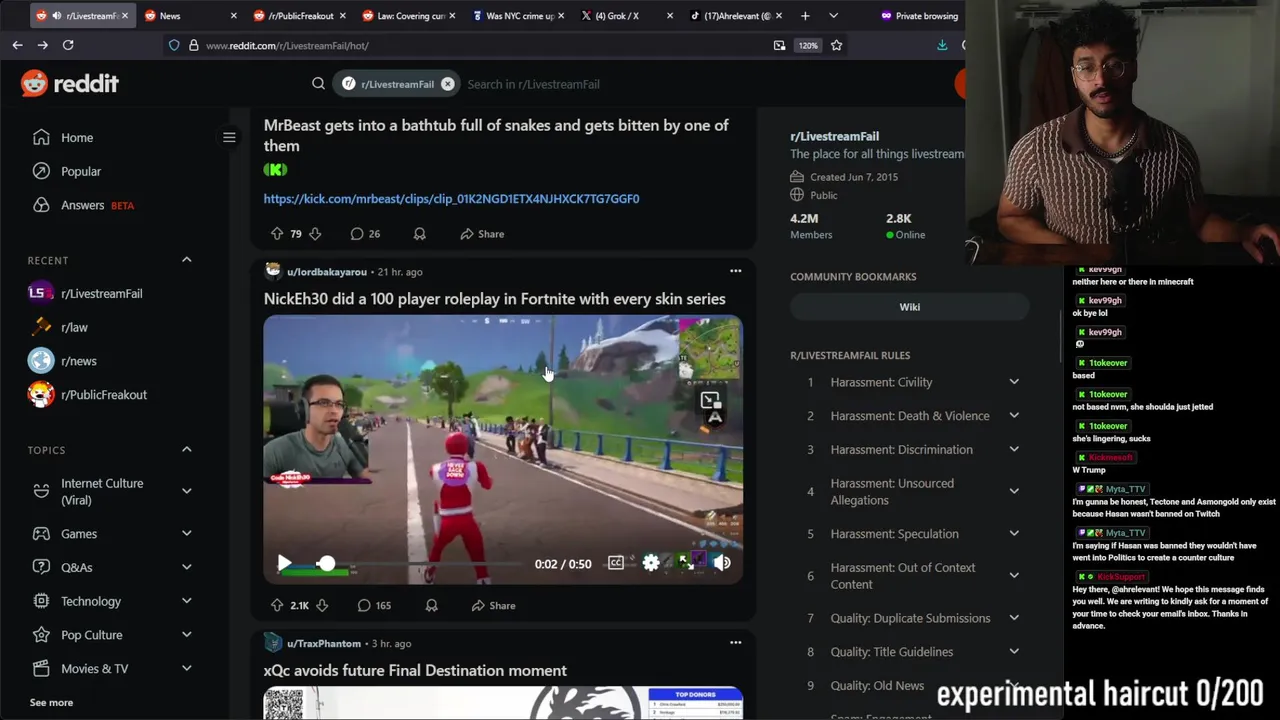Open u/lordbakayarou profile
Image resolution: width=1280 pixels, height=720 pixels.
click(326, 272)
